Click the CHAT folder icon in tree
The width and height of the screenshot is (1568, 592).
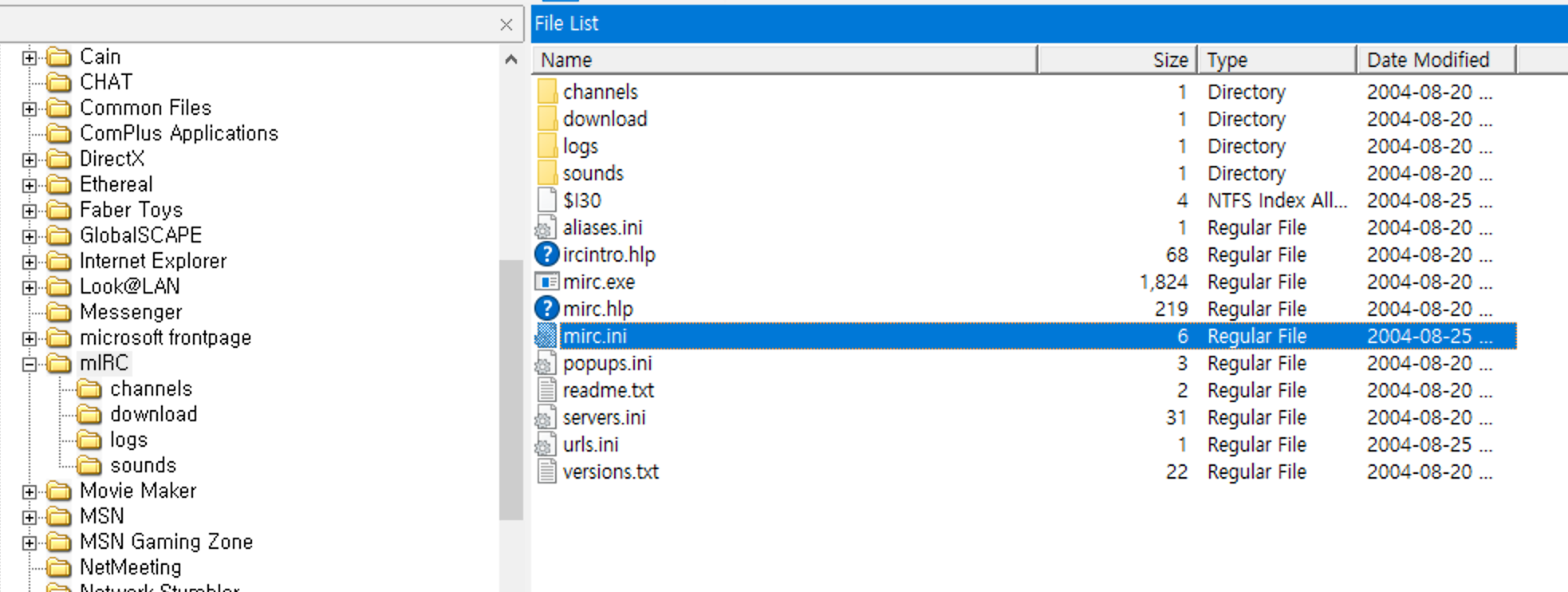pyautogui.click(x=59, y=82)
